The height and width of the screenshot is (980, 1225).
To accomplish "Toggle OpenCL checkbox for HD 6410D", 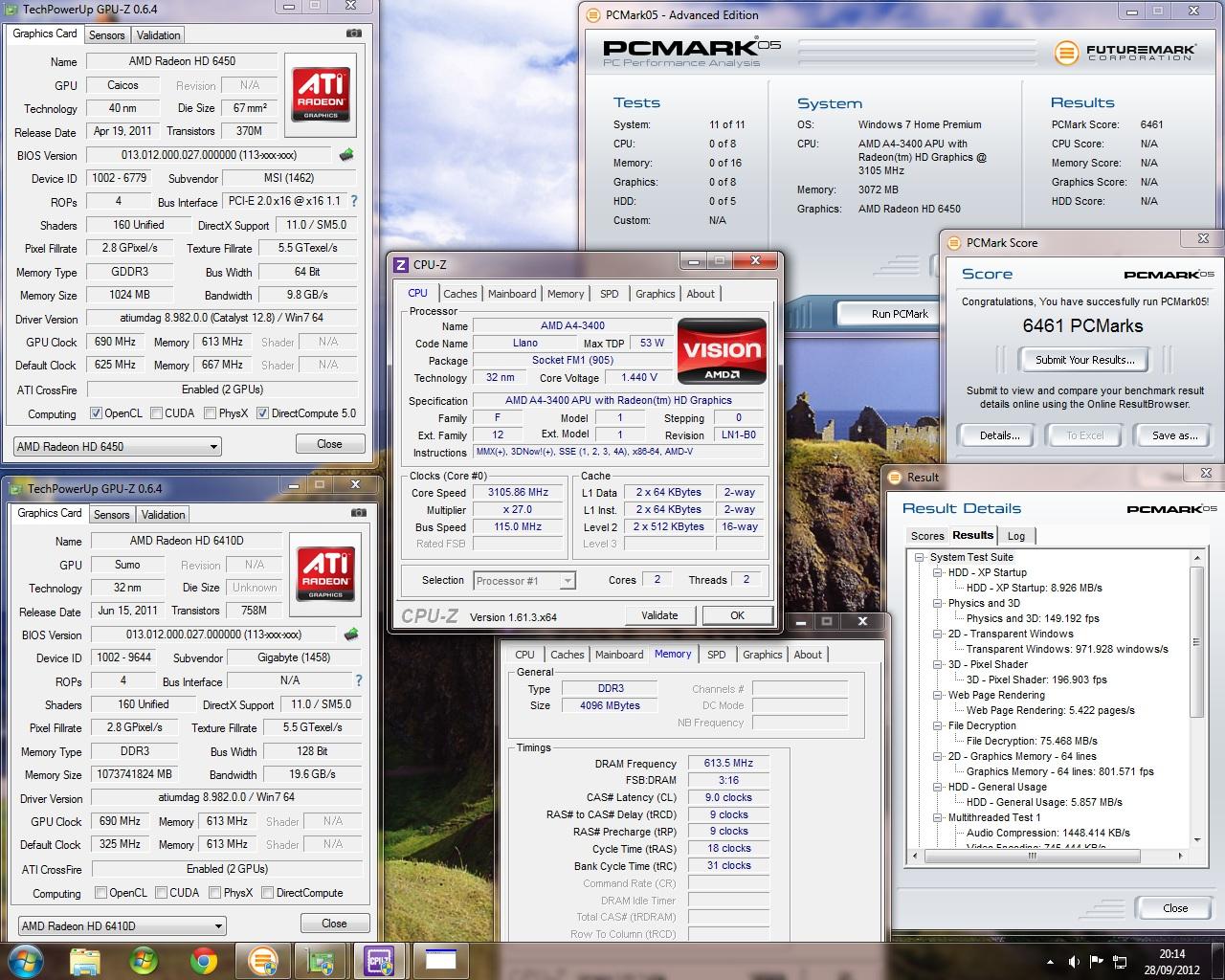I will click(100, 893).
